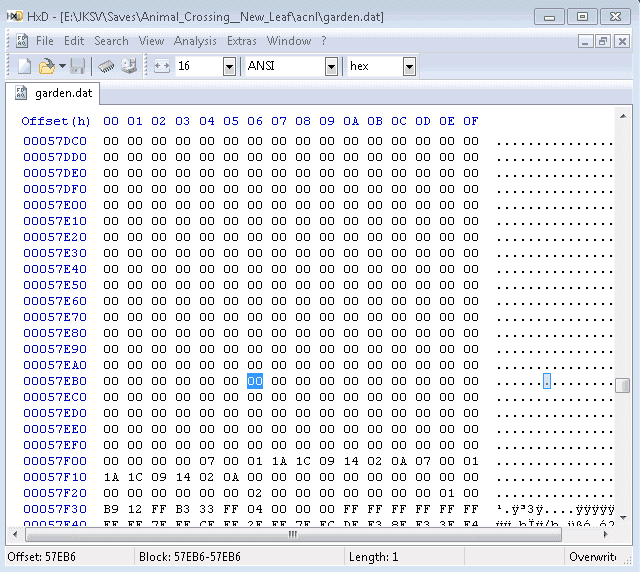Click byte 12 in row 00057F30
Viewport: 640px width, 572px height.
pyautogui.click(x=135, y=510)
